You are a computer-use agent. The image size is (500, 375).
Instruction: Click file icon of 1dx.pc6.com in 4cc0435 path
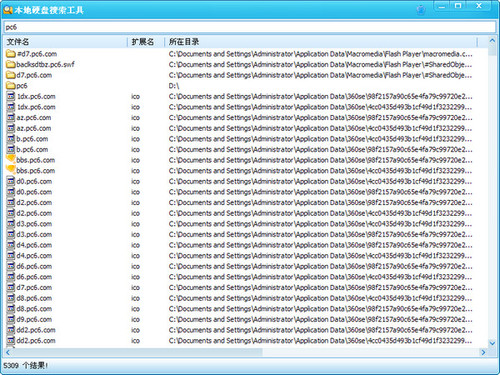(11, 107)
